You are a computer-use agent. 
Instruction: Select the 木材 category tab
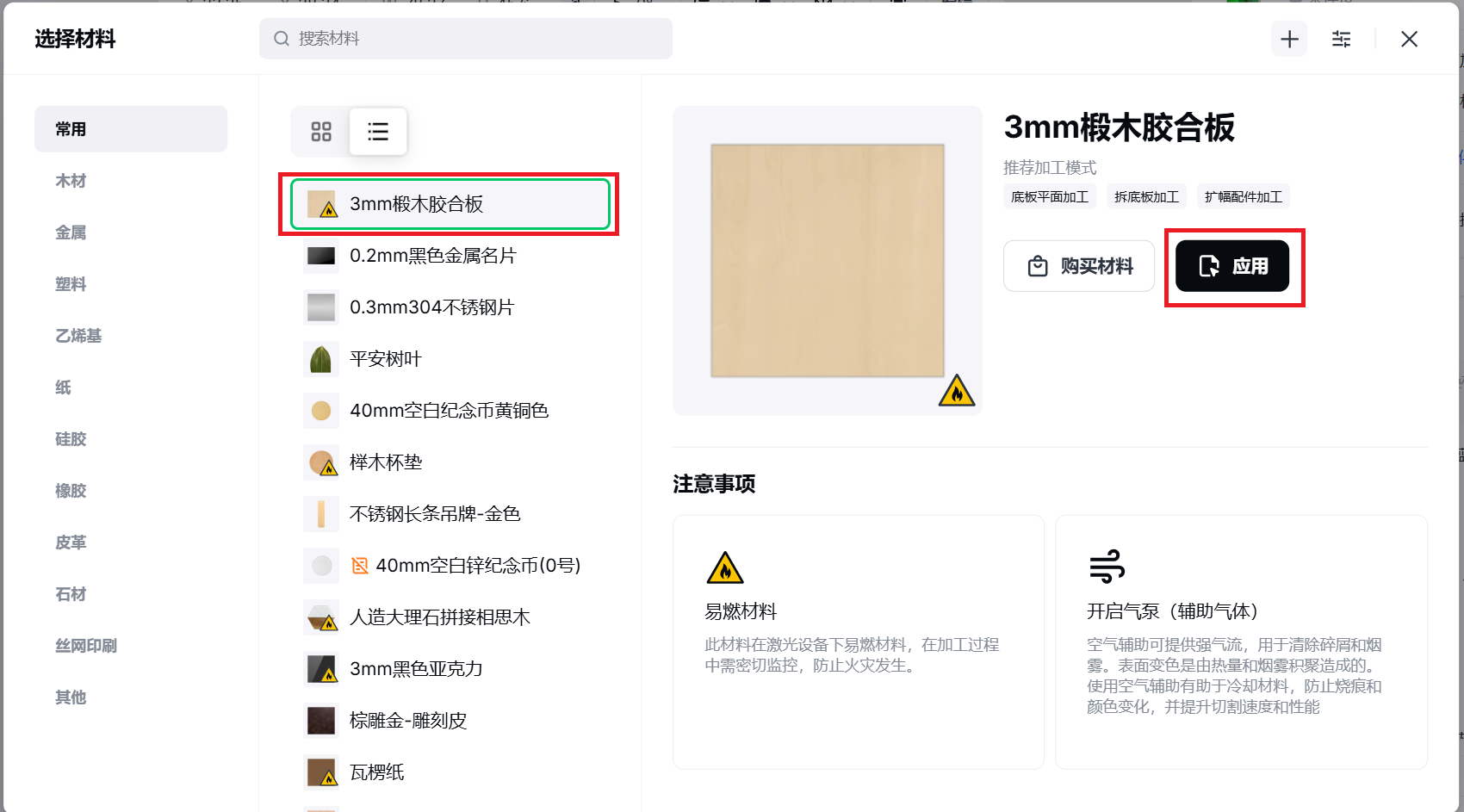[x=71, y=181]
